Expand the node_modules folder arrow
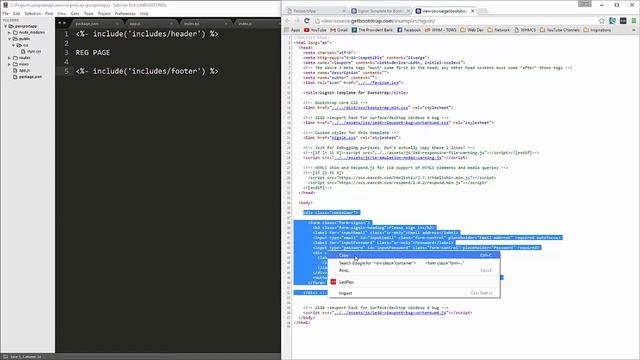 9,32
